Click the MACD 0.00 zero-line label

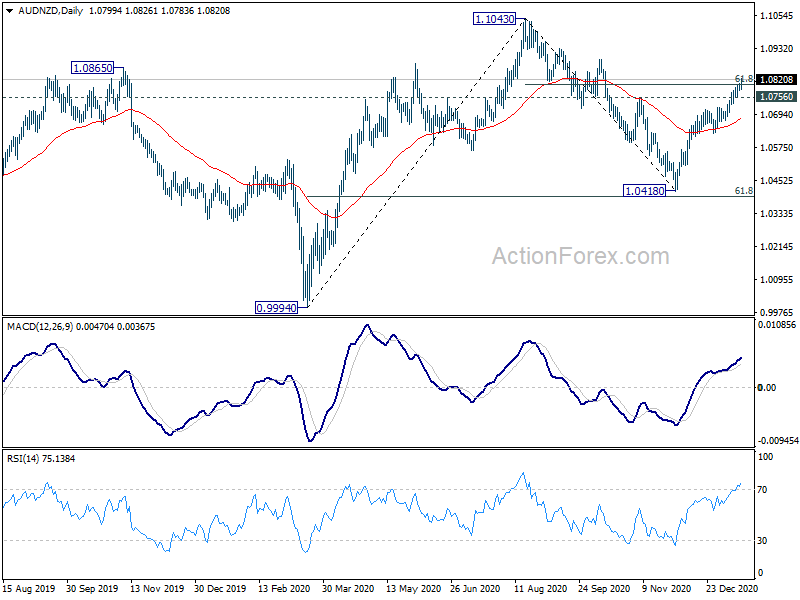pos(767,388)
